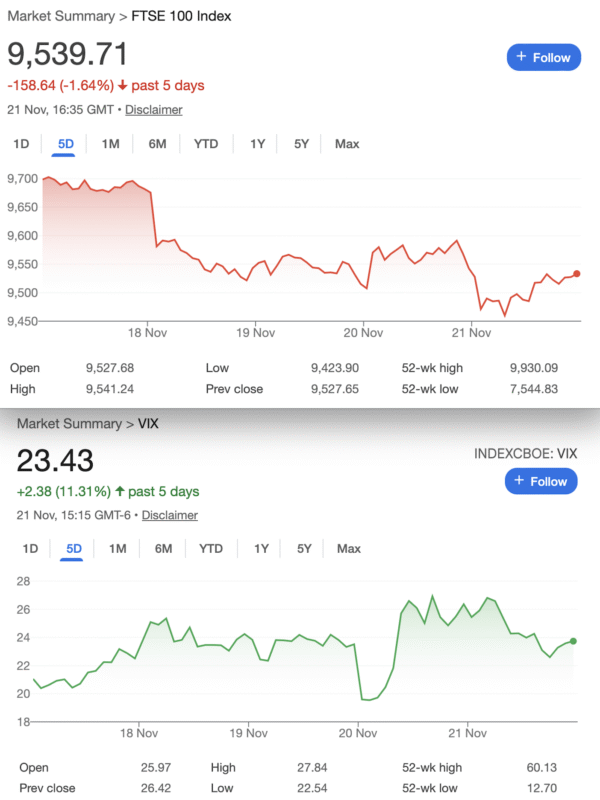
Task: Choose 6M range for VIX
Action: click(163, 548)
